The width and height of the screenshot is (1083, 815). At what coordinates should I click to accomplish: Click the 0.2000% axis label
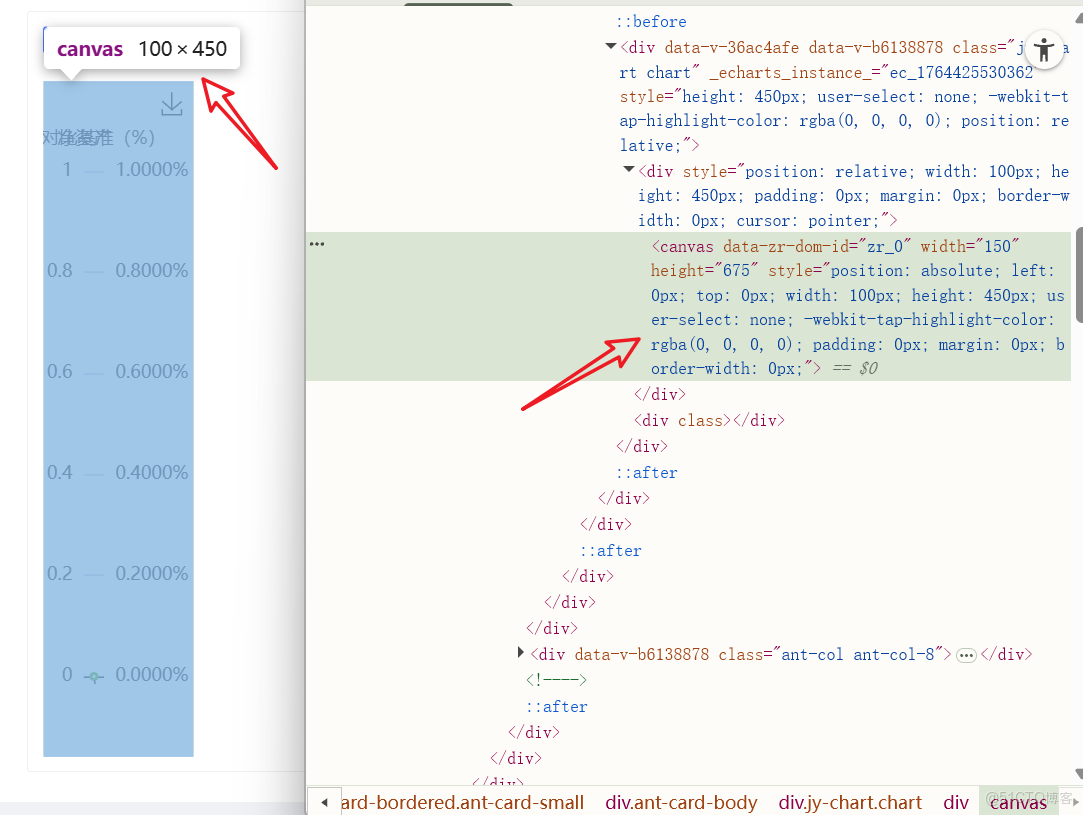[152, 573]
